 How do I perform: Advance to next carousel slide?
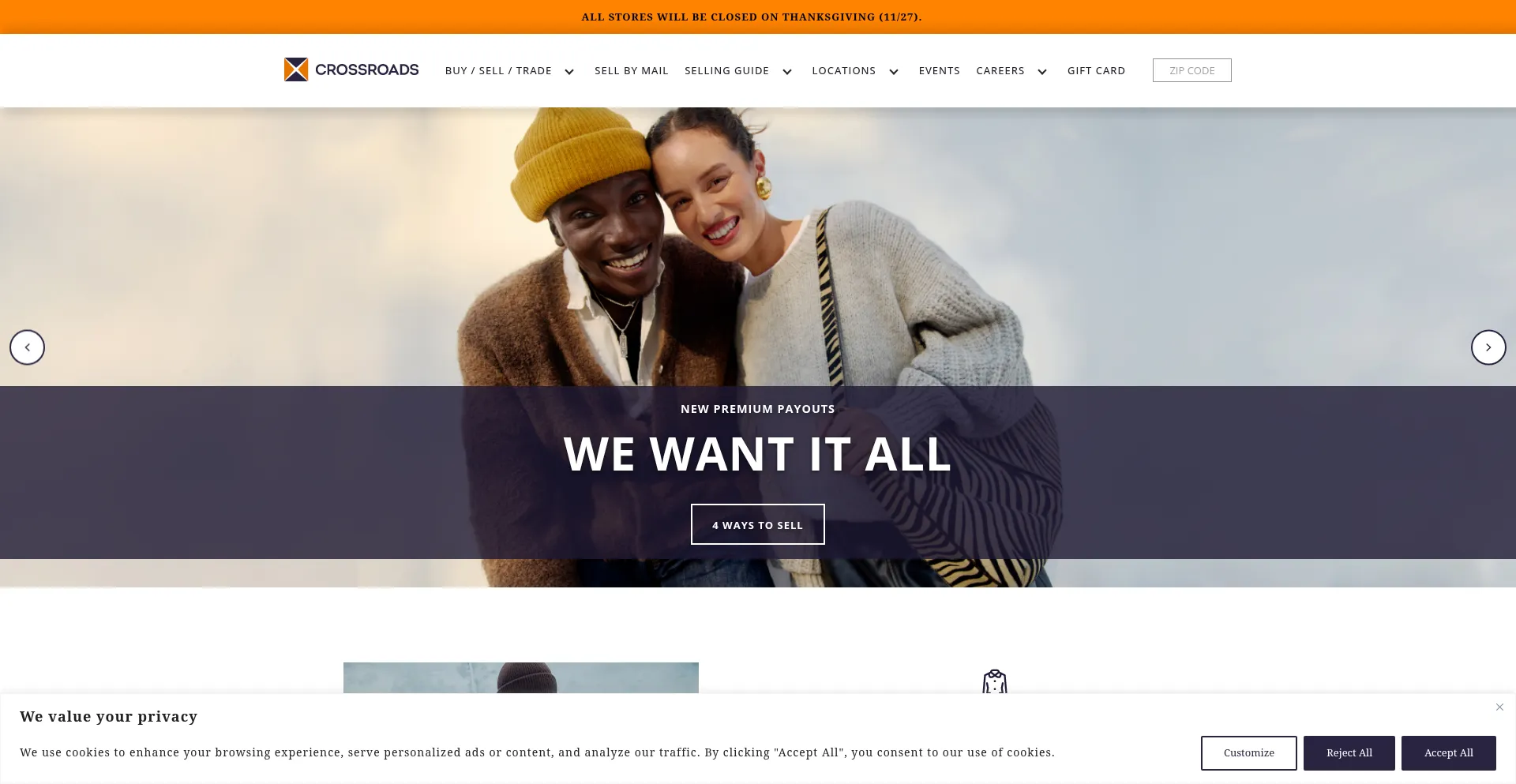point(1488,347)
